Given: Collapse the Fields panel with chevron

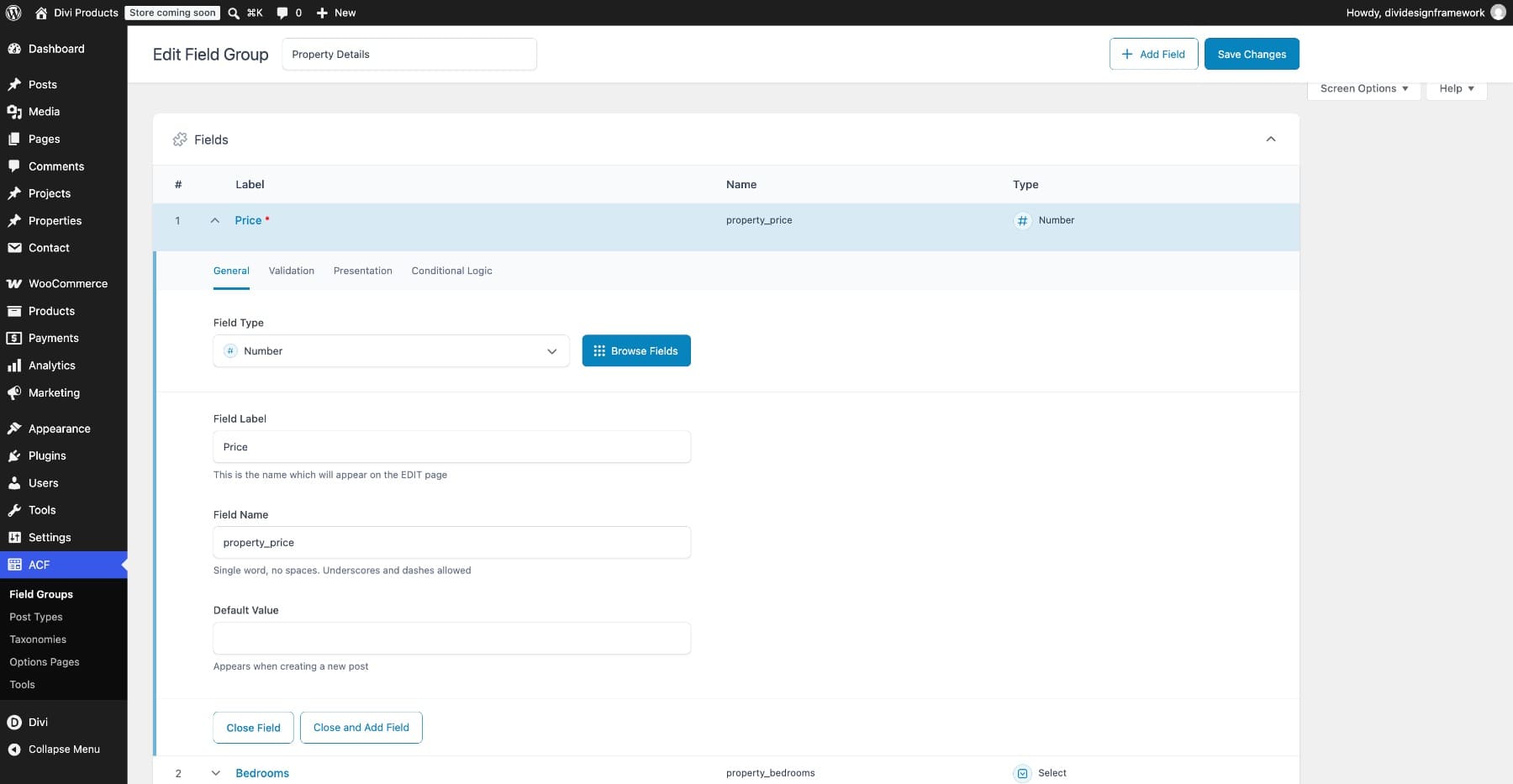Looking at the screenshot, I should click(1271, 139).
